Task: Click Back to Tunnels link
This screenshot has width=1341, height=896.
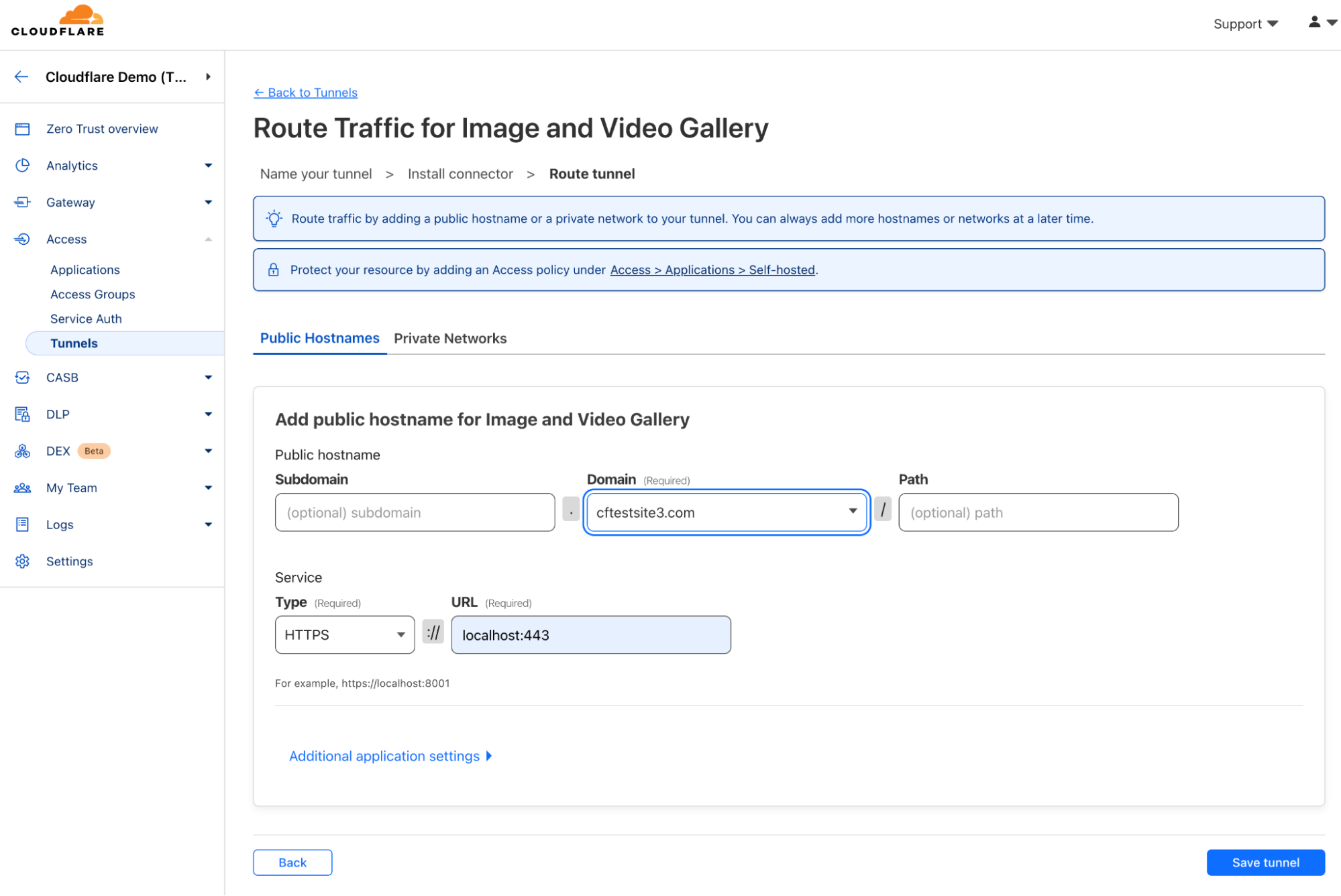Action: click(x=305, y=92)
